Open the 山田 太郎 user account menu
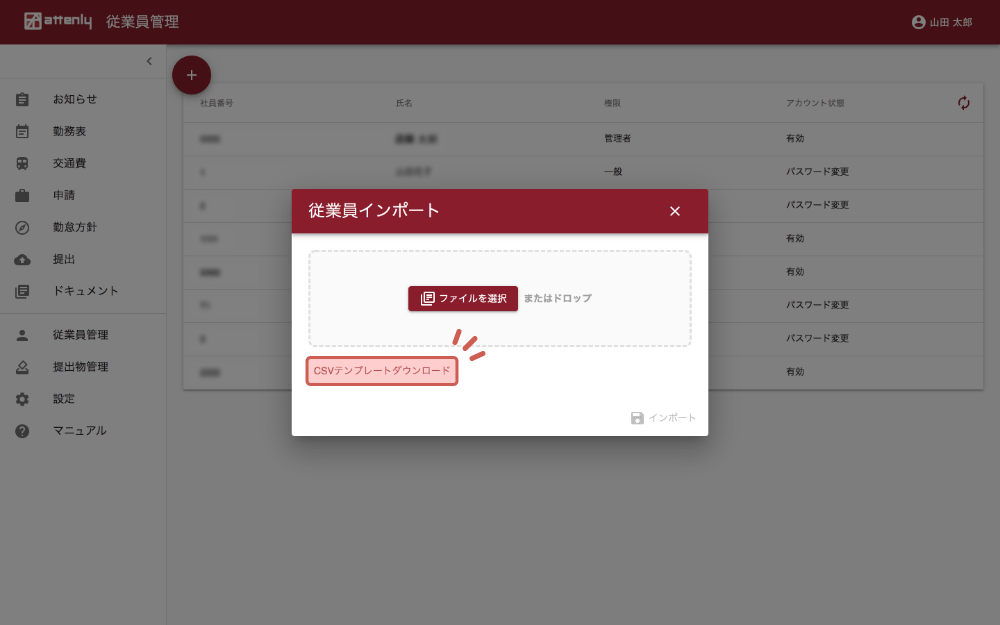 pos(941,22)
